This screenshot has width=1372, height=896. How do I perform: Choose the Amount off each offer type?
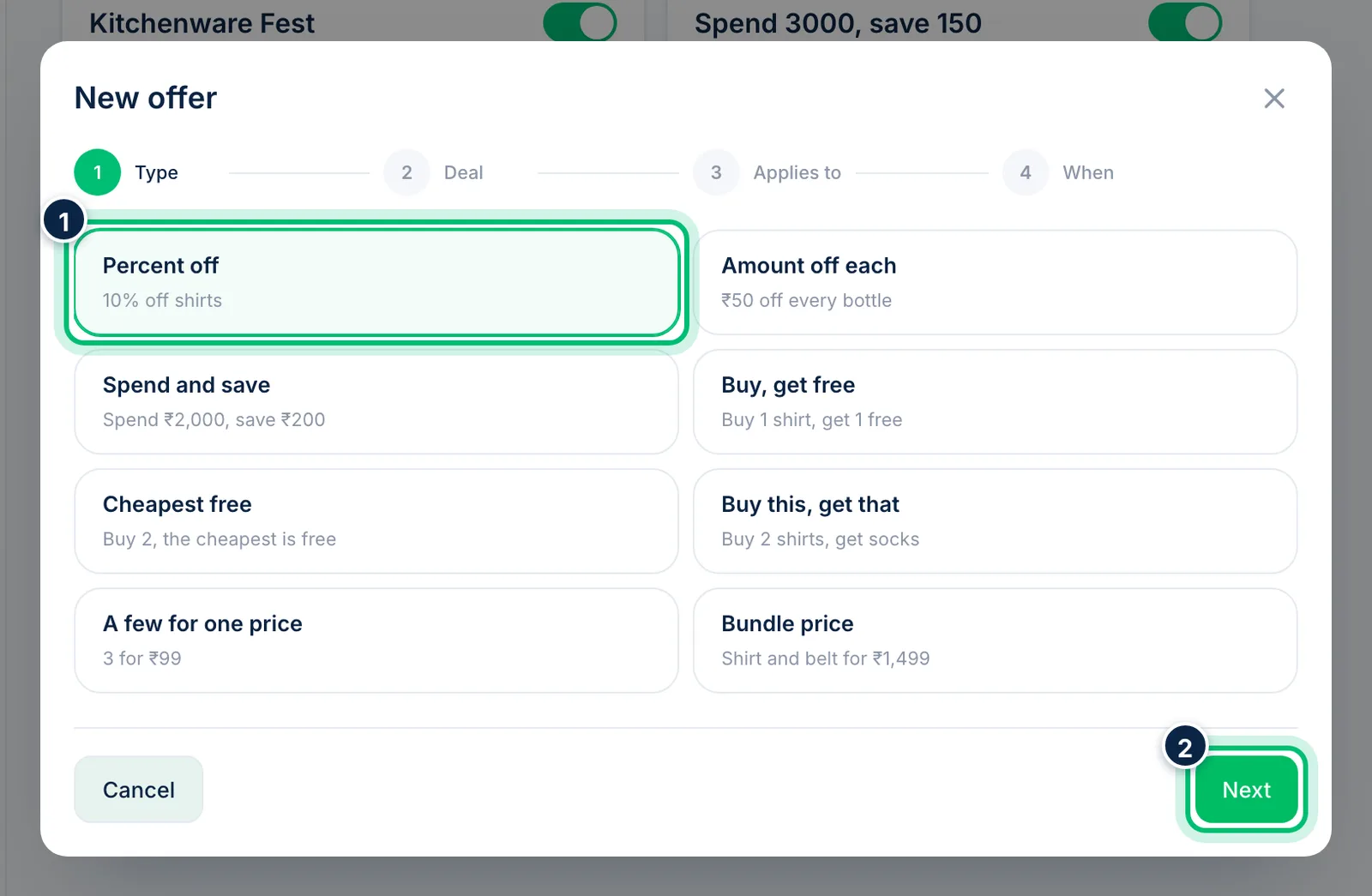click(995, 282)
